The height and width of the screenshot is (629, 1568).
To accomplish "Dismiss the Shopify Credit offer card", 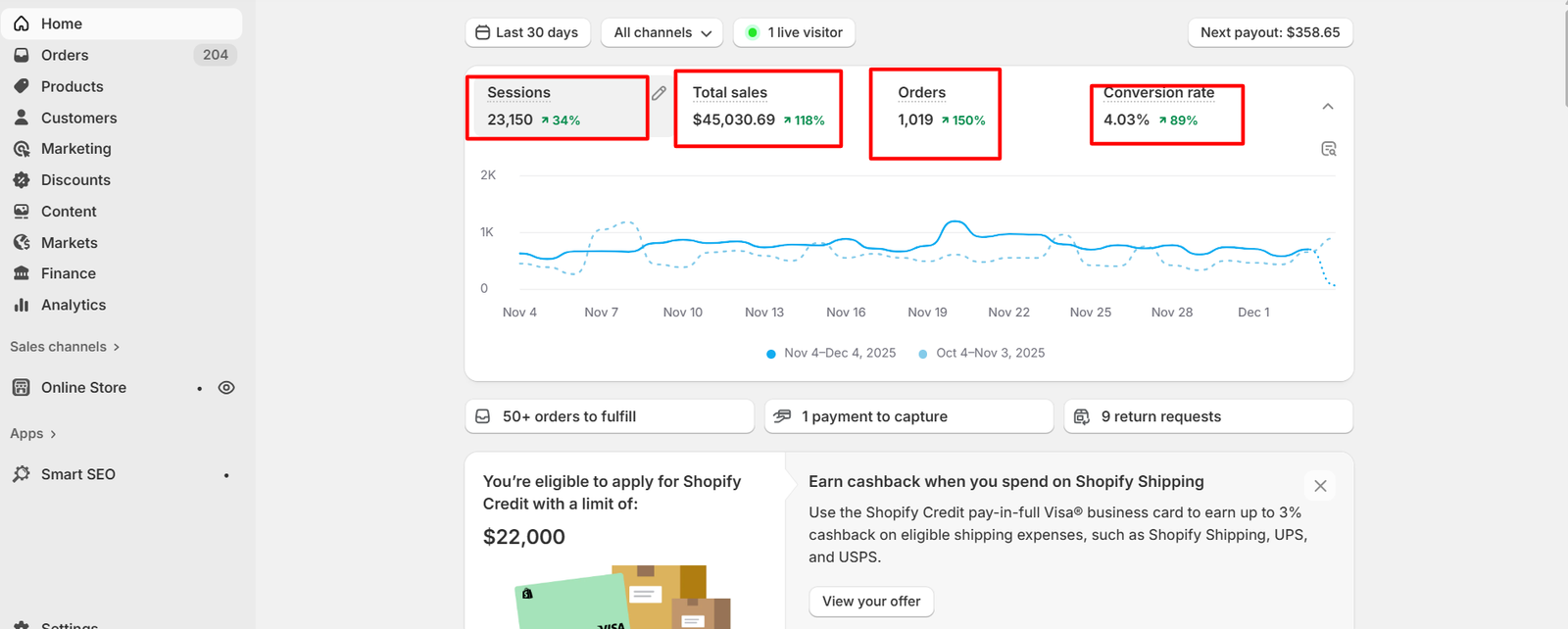I will coord(1320,486).
